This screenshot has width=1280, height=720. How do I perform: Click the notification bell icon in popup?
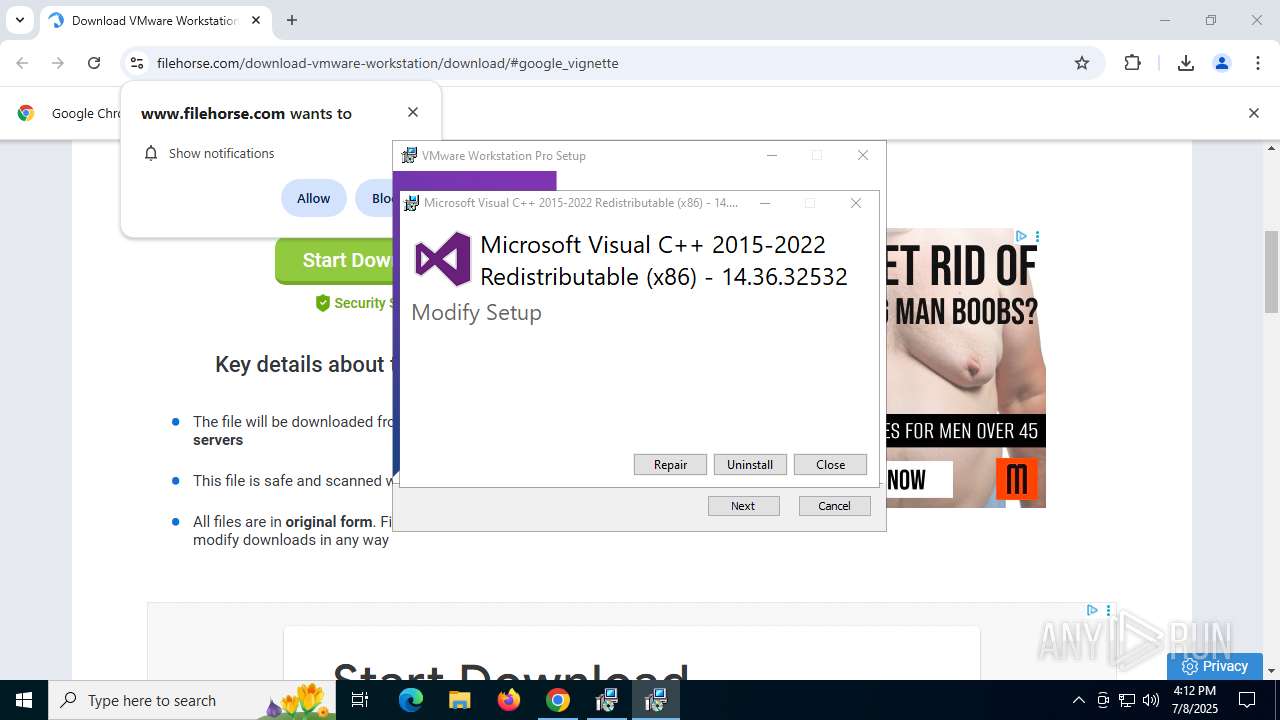[151, 153]
